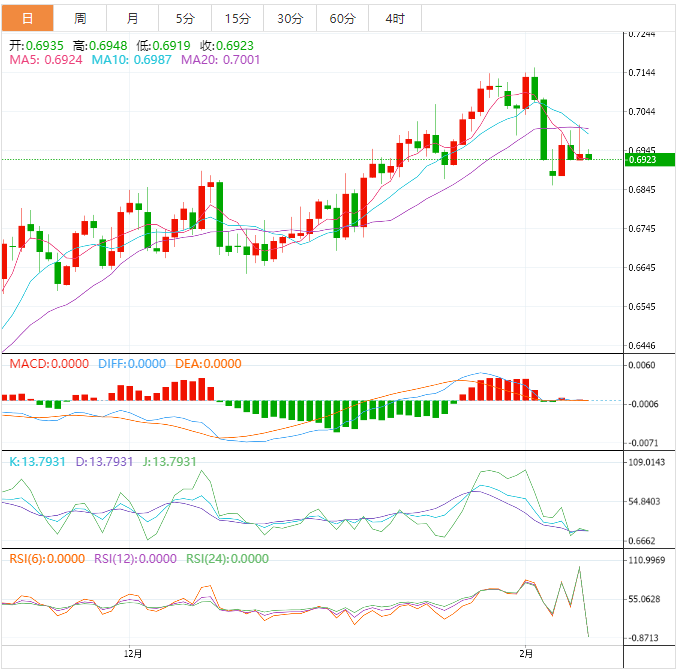Show the 30分 interval chart

290,18
